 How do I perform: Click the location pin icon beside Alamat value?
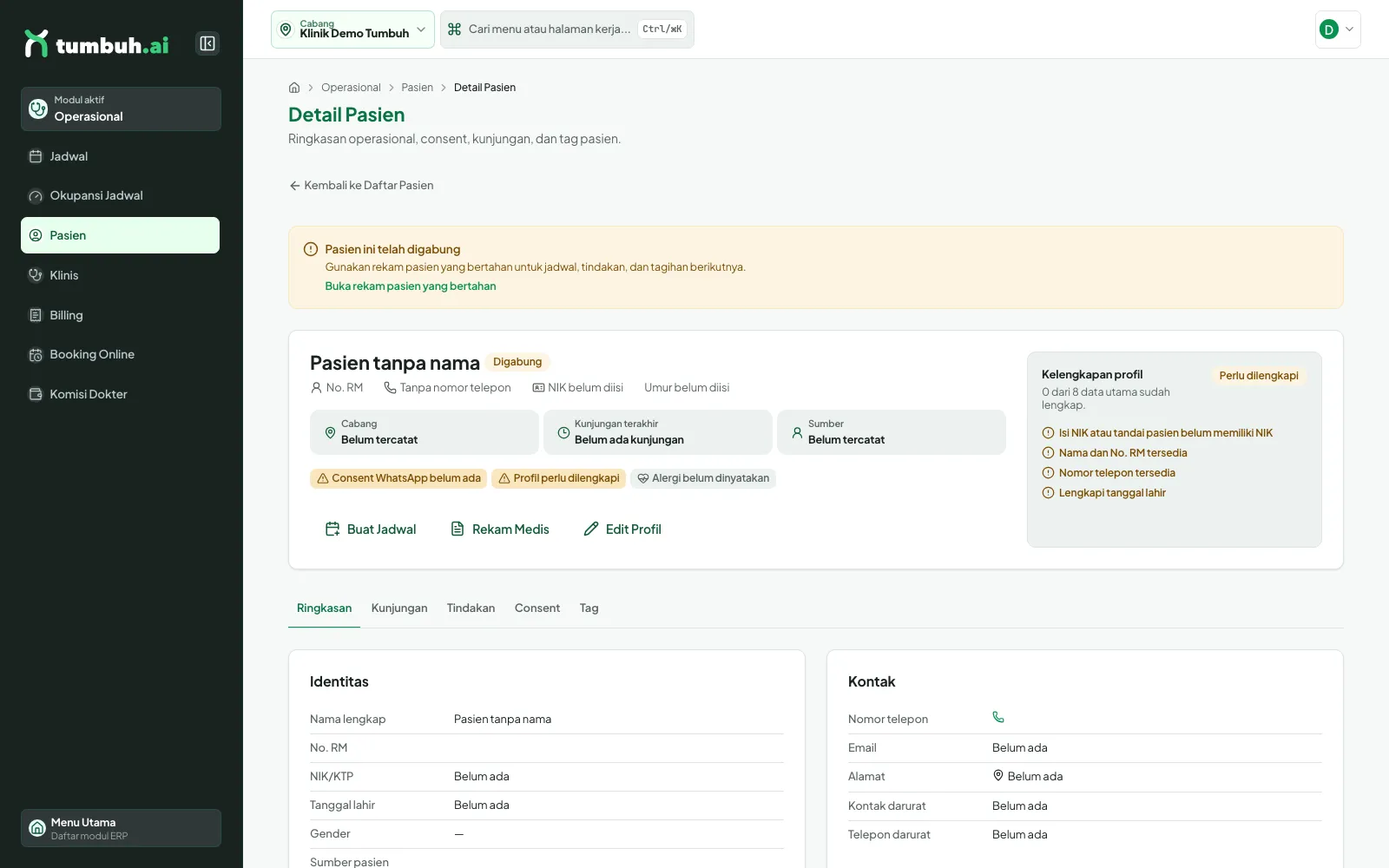[x=998, y=776]
